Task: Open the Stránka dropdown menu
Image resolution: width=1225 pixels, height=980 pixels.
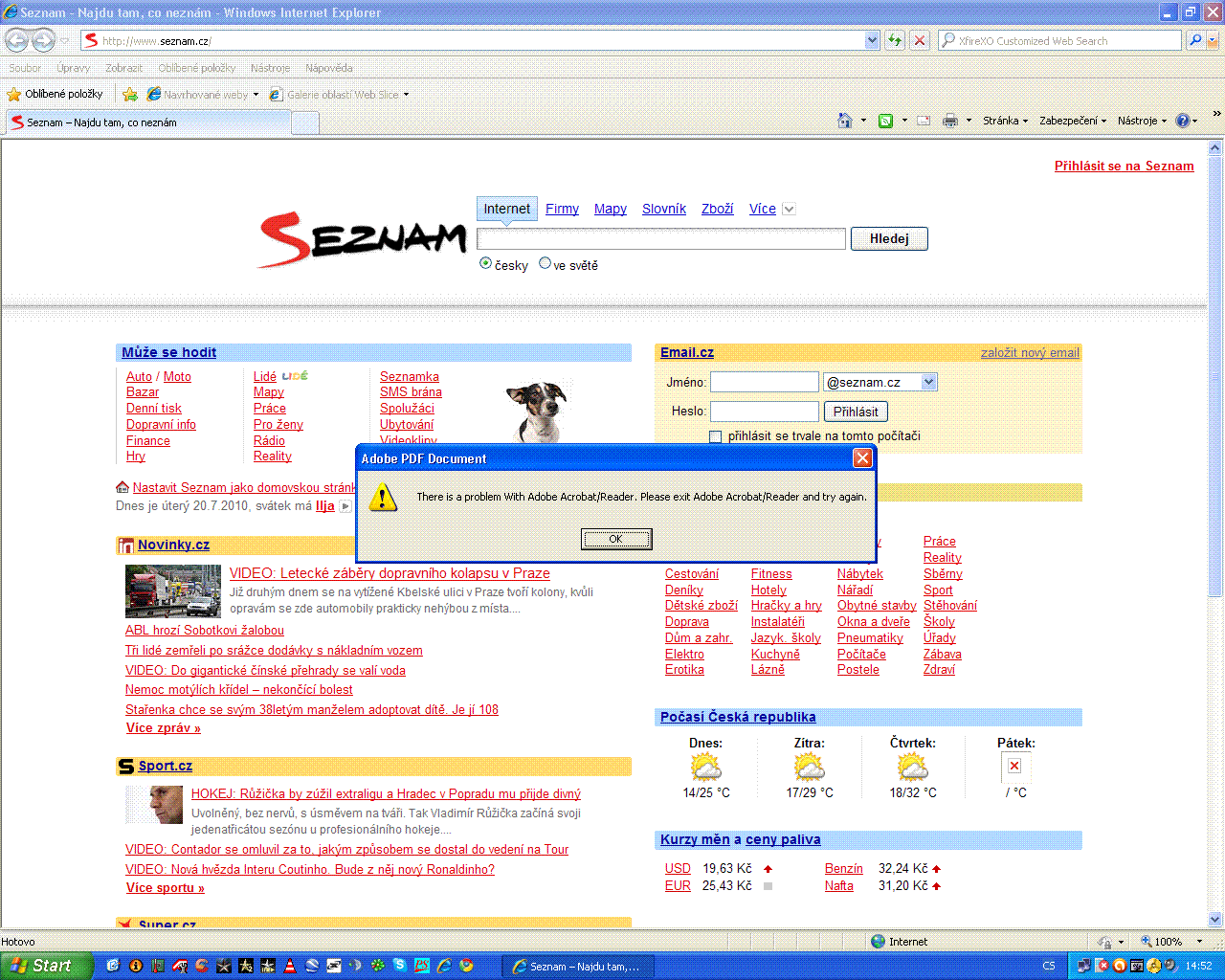Action: (1005, 121)
